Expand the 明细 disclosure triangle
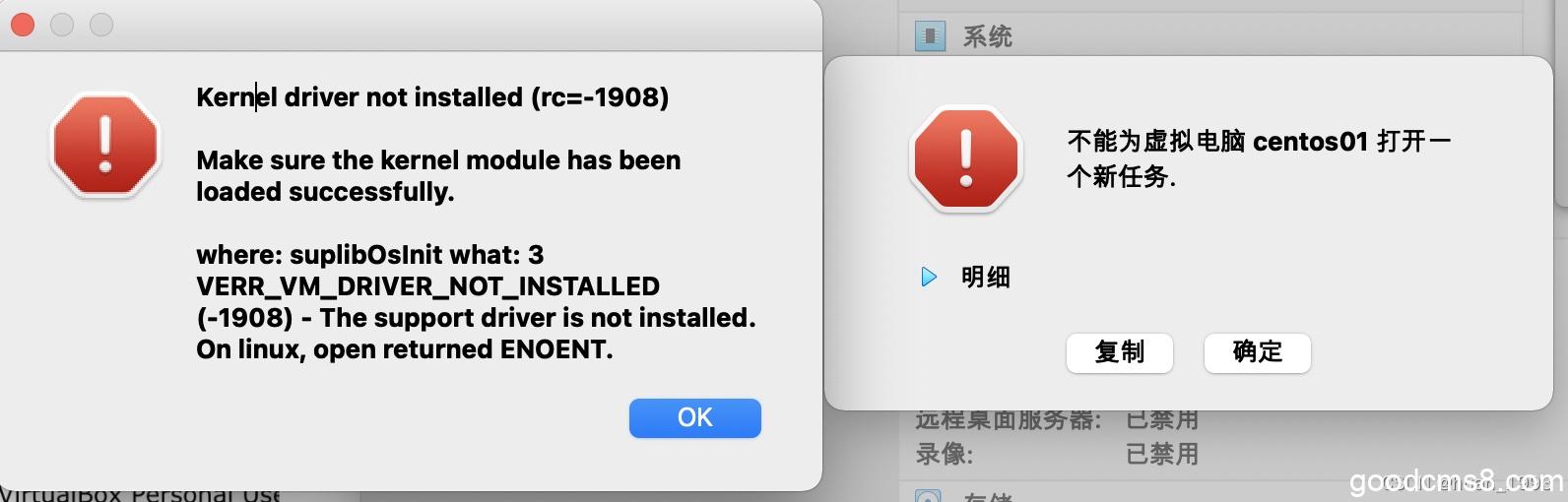 (928, 277)
